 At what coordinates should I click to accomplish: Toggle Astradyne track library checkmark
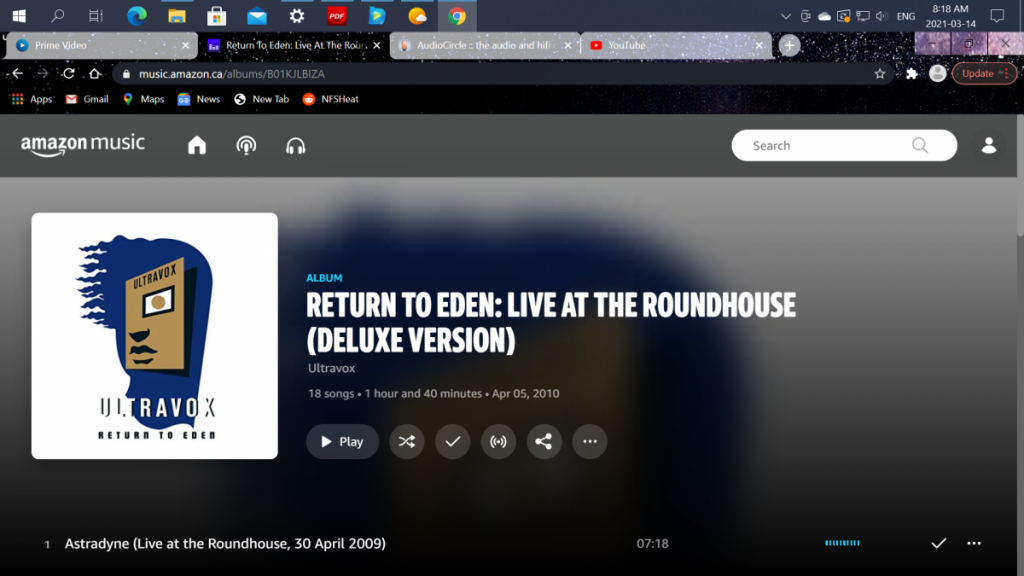click(938, 543)
